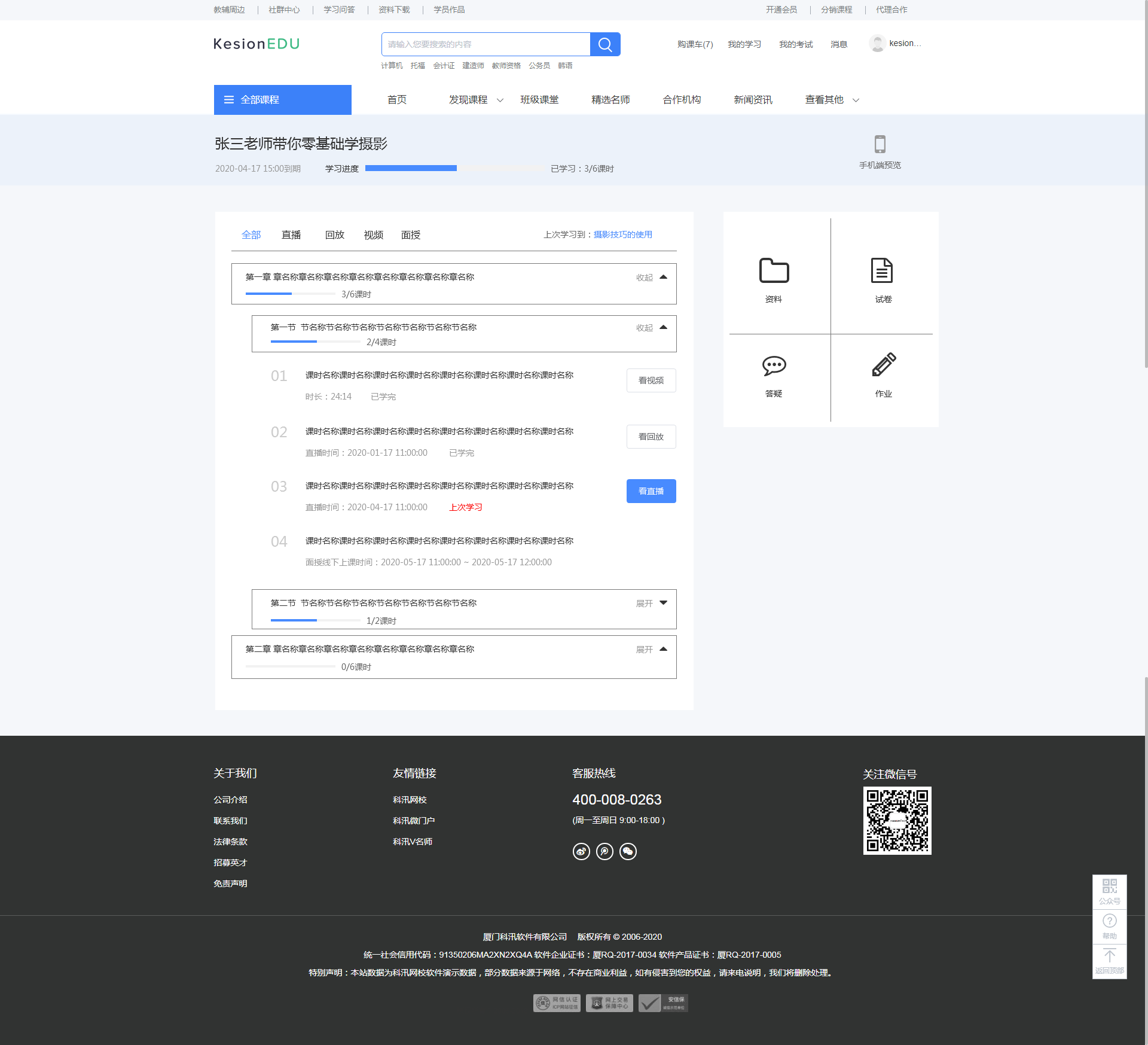Screen dimensions: 1148x1045
Task: Open the 帮助 question mark icon
Action: [1109, 921]
